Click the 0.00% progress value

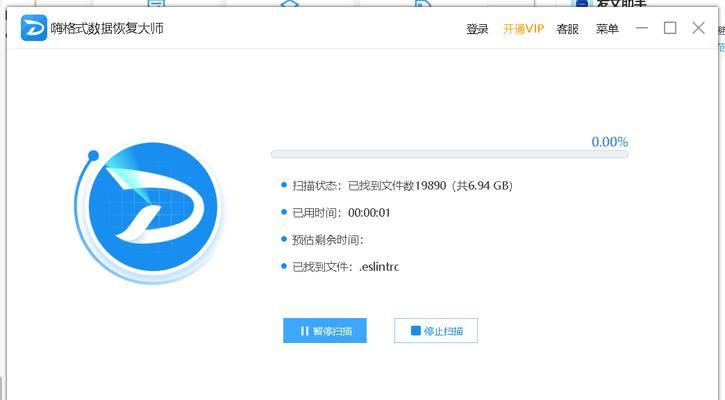(x=610, y=142)
